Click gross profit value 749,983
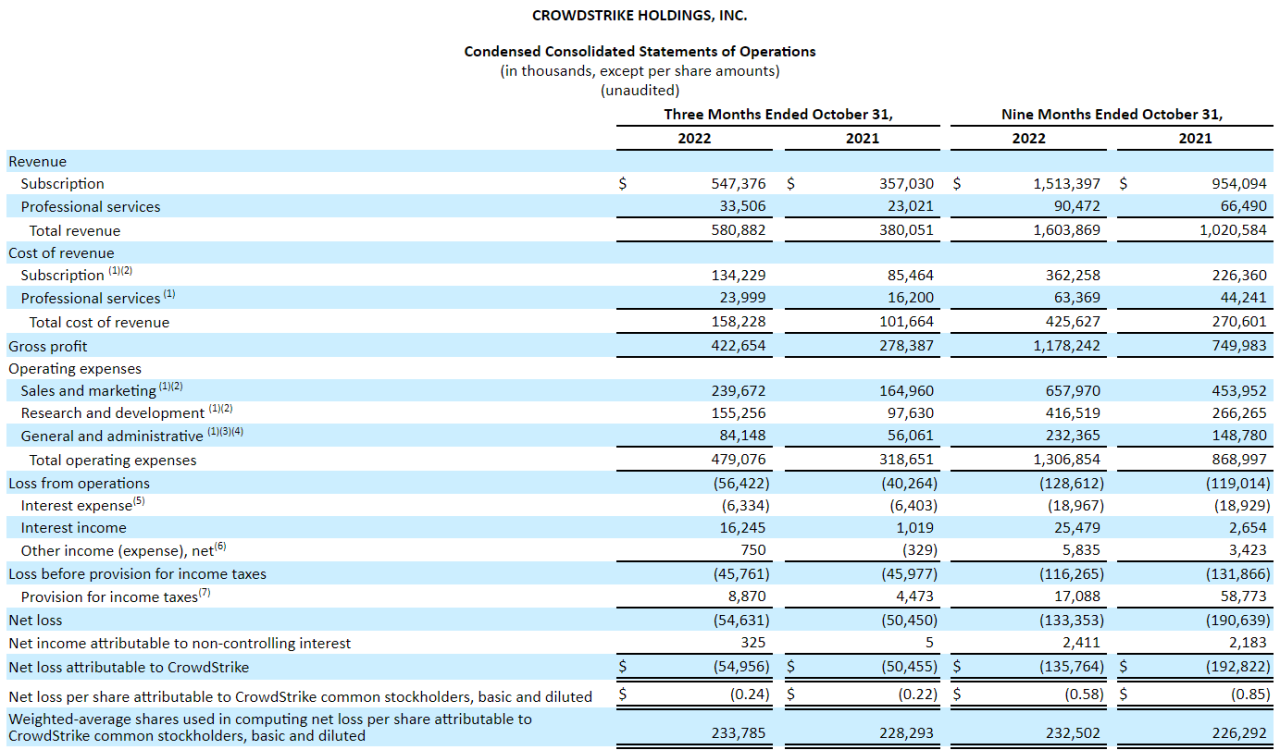This screenshot has width=1280, height=750. pyautogui.click(x=1238, y=346)
